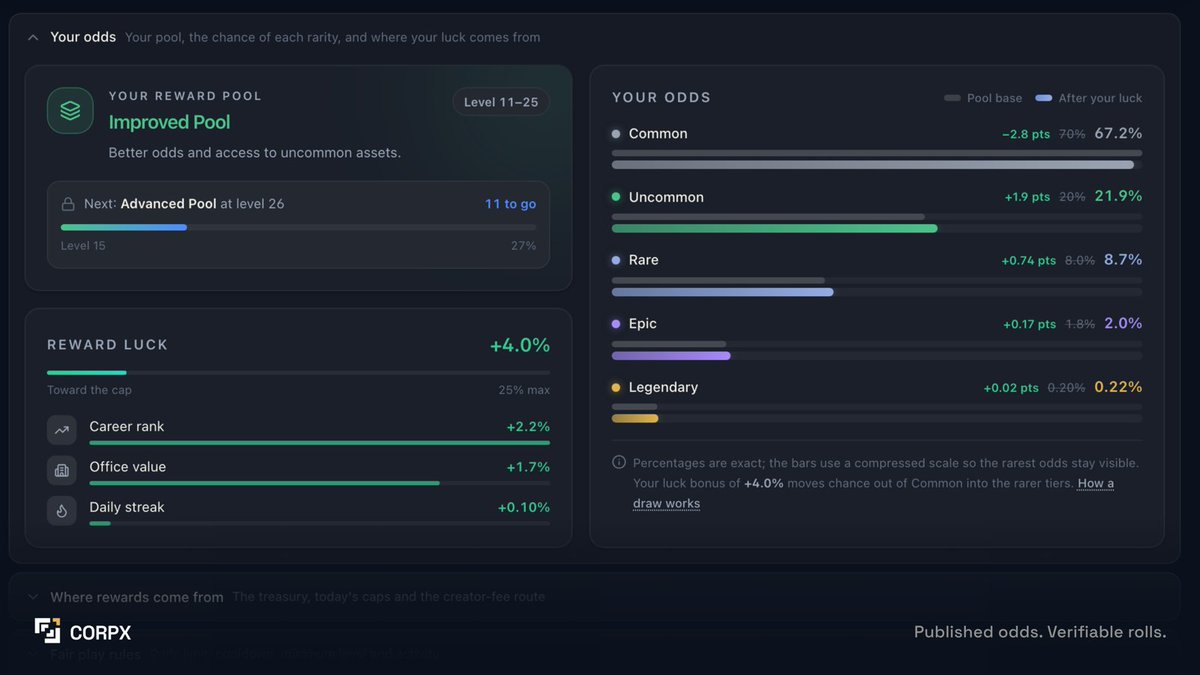
Task: Click the Uncommon rarity green dot
Action: click(616, 197)
